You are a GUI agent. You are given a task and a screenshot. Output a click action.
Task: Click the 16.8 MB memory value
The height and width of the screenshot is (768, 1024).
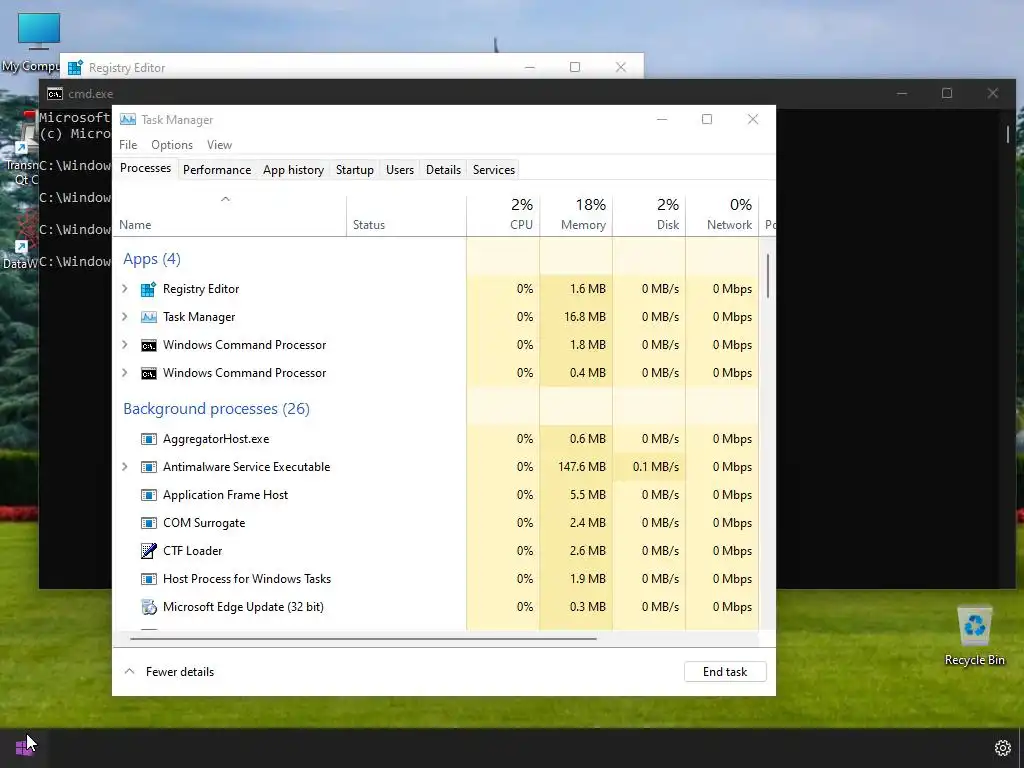click(x=584, y=317)
